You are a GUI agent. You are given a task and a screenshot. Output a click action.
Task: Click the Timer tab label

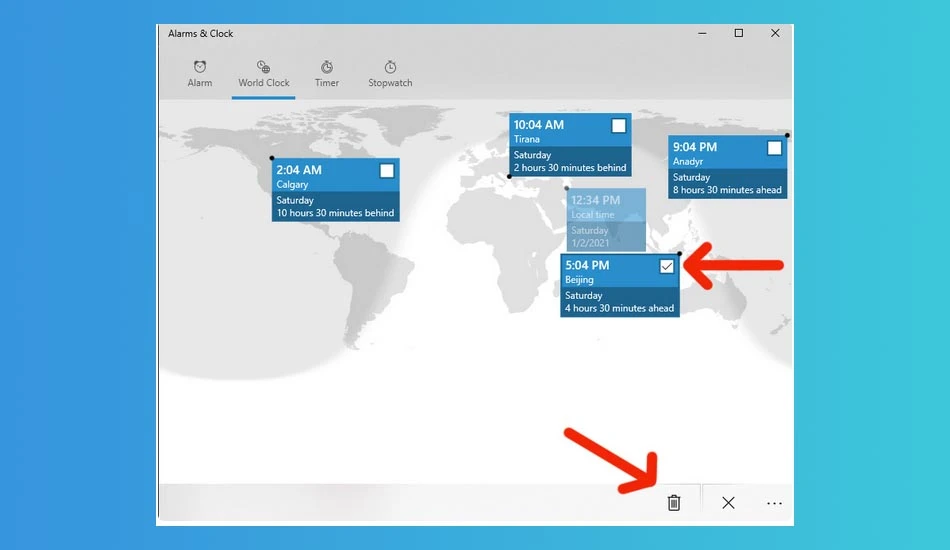327,83
